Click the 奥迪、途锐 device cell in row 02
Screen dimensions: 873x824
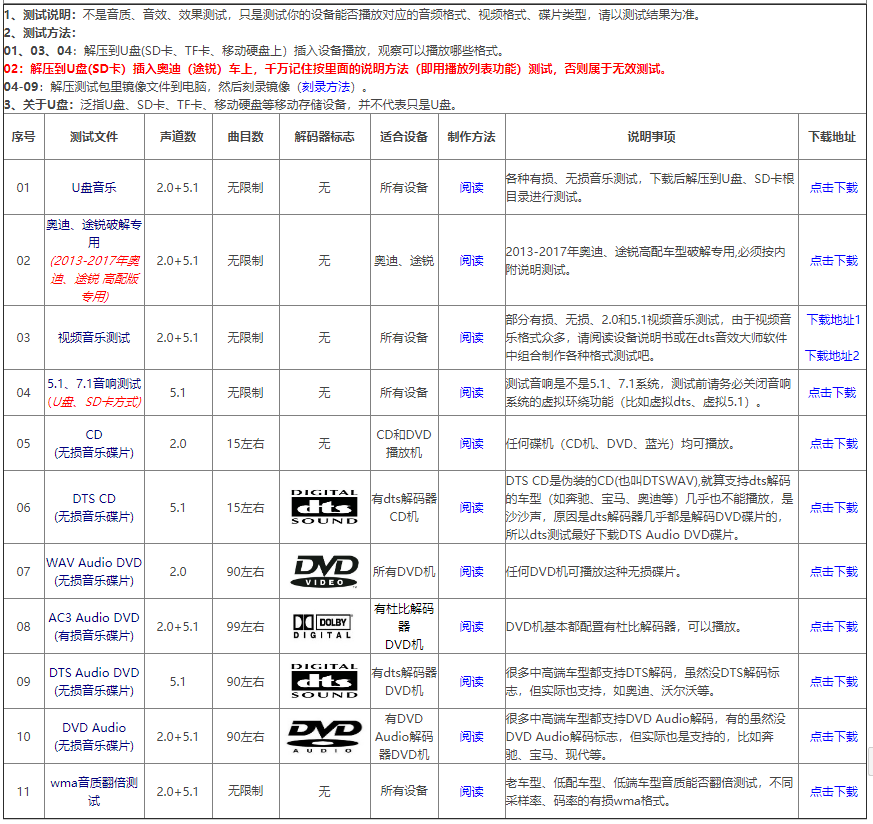point(404,261)
